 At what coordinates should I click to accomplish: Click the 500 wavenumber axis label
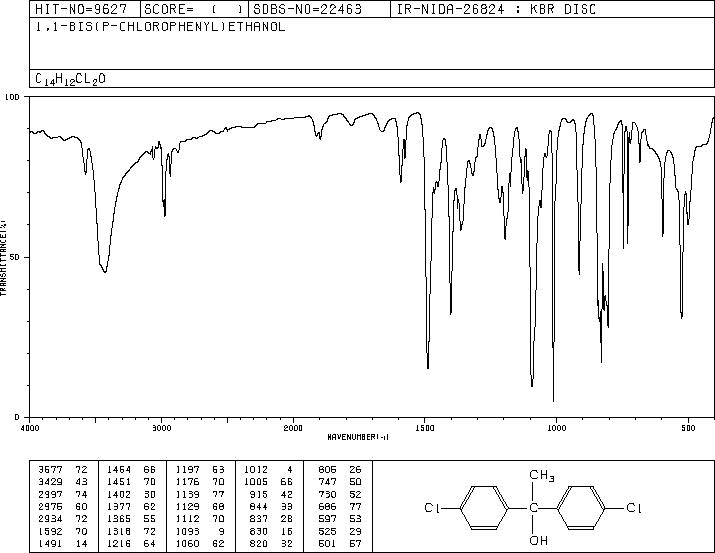tap(688, 428)
